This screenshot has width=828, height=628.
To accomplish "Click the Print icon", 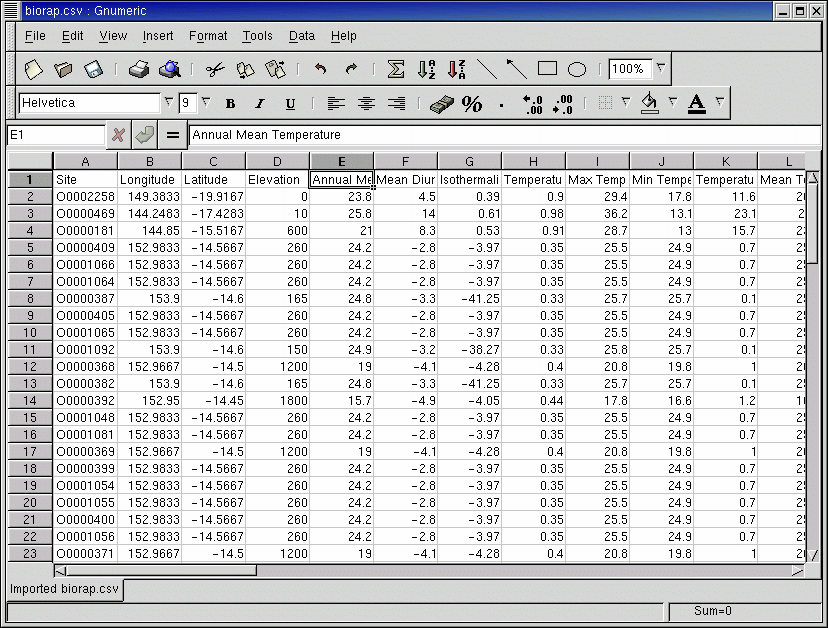I will click(x=139, y=69).
